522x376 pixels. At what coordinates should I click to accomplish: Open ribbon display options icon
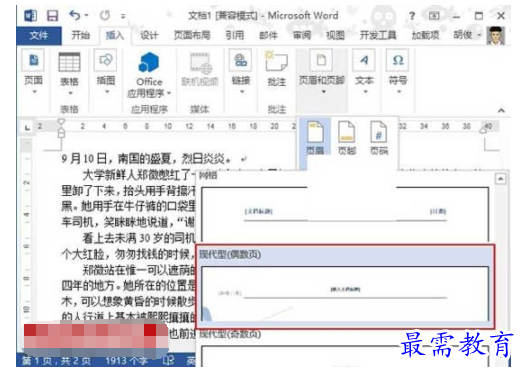click(434, 15)
